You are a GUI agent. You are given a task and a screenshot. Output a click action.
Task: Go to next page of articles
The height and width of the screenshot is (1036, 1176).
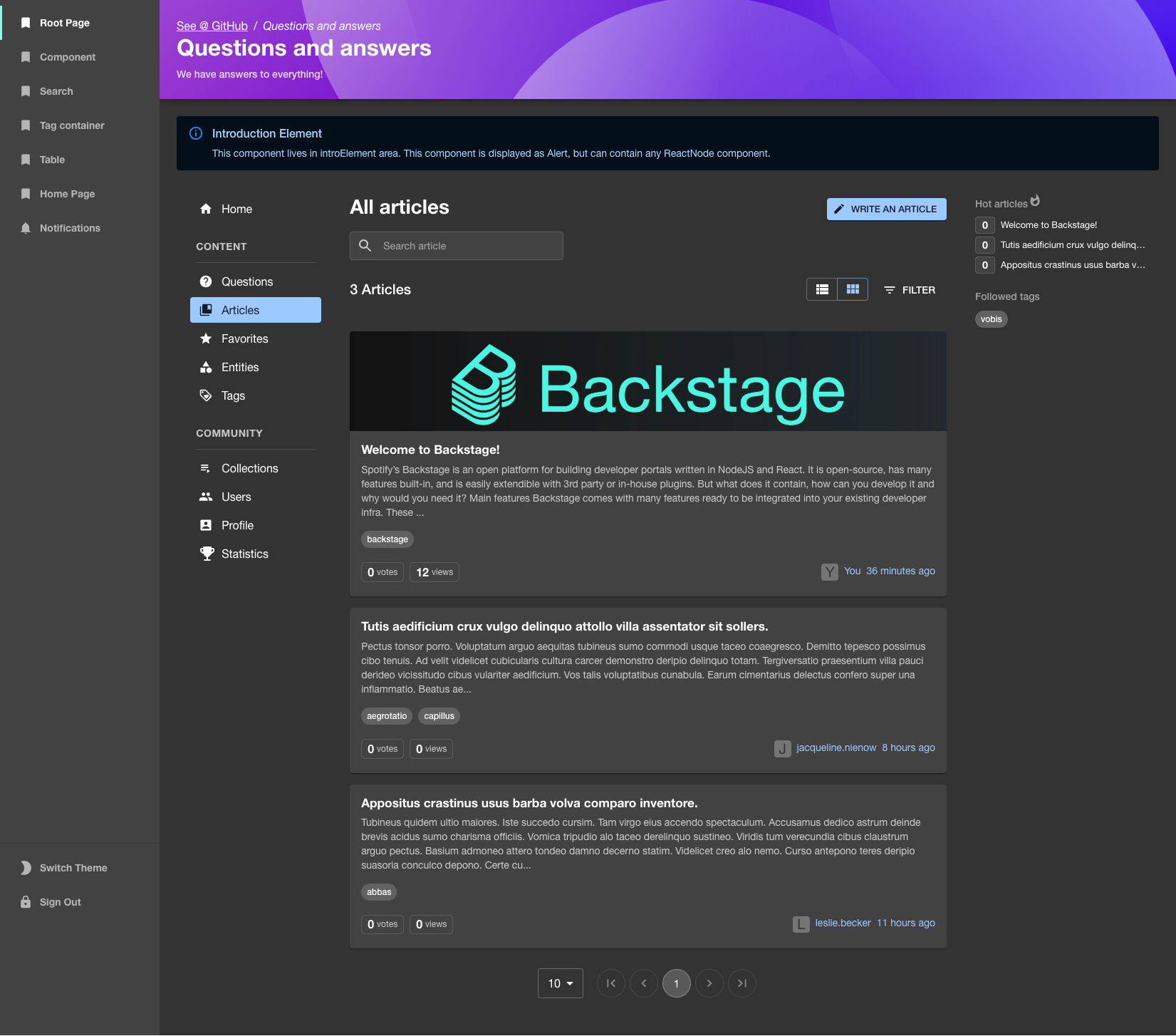point(709,983)
